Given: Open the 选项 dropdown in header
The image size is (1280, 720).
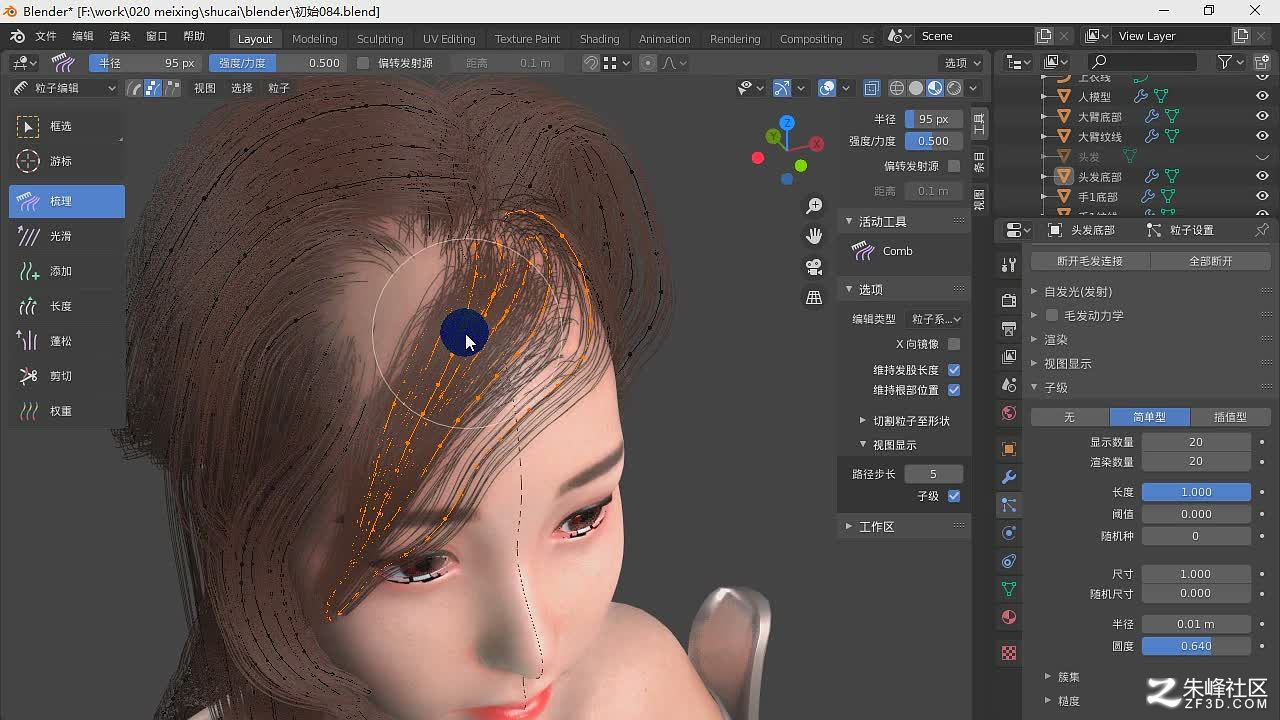Looking at the screenshot, I should (963, 63).
